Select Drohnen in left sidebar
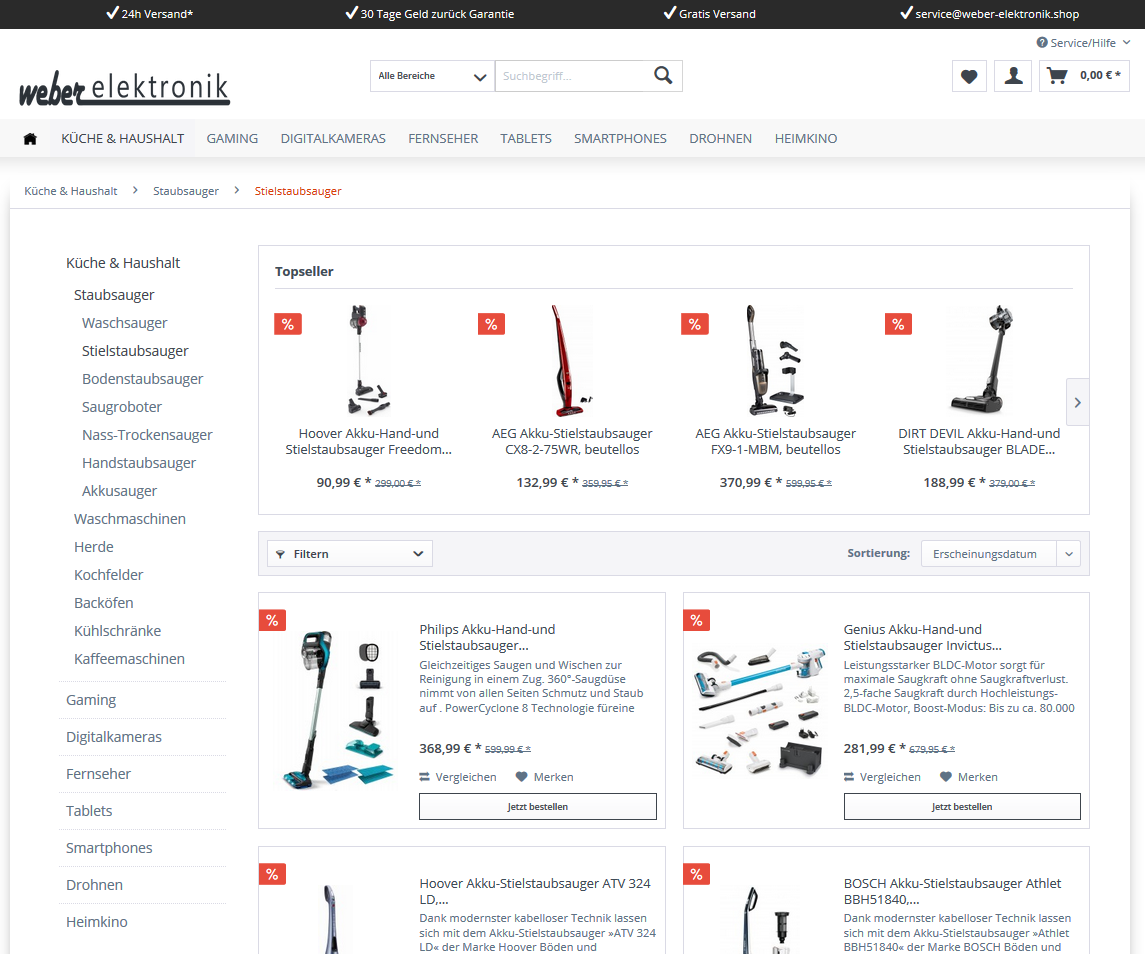 point(94,885)
